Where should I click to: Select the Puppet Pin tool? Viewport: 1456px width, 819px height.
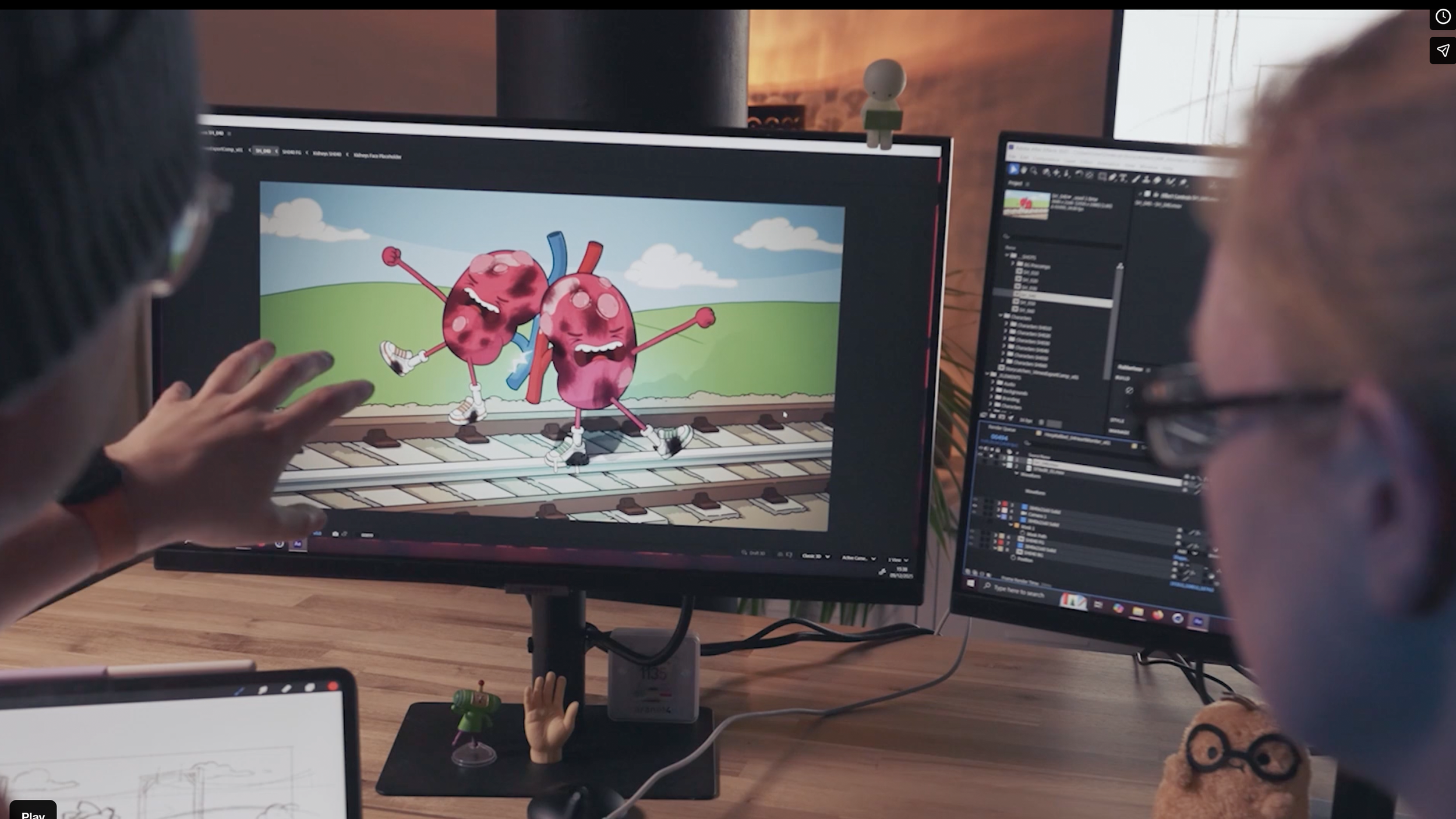[x=1183, y=182]
